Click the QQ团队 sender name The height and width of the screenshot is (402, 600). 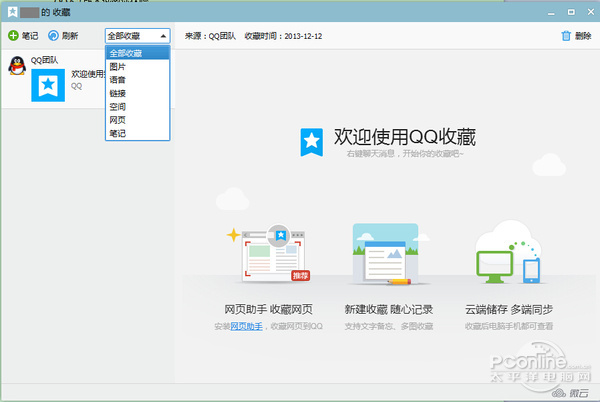coord(44,60)
